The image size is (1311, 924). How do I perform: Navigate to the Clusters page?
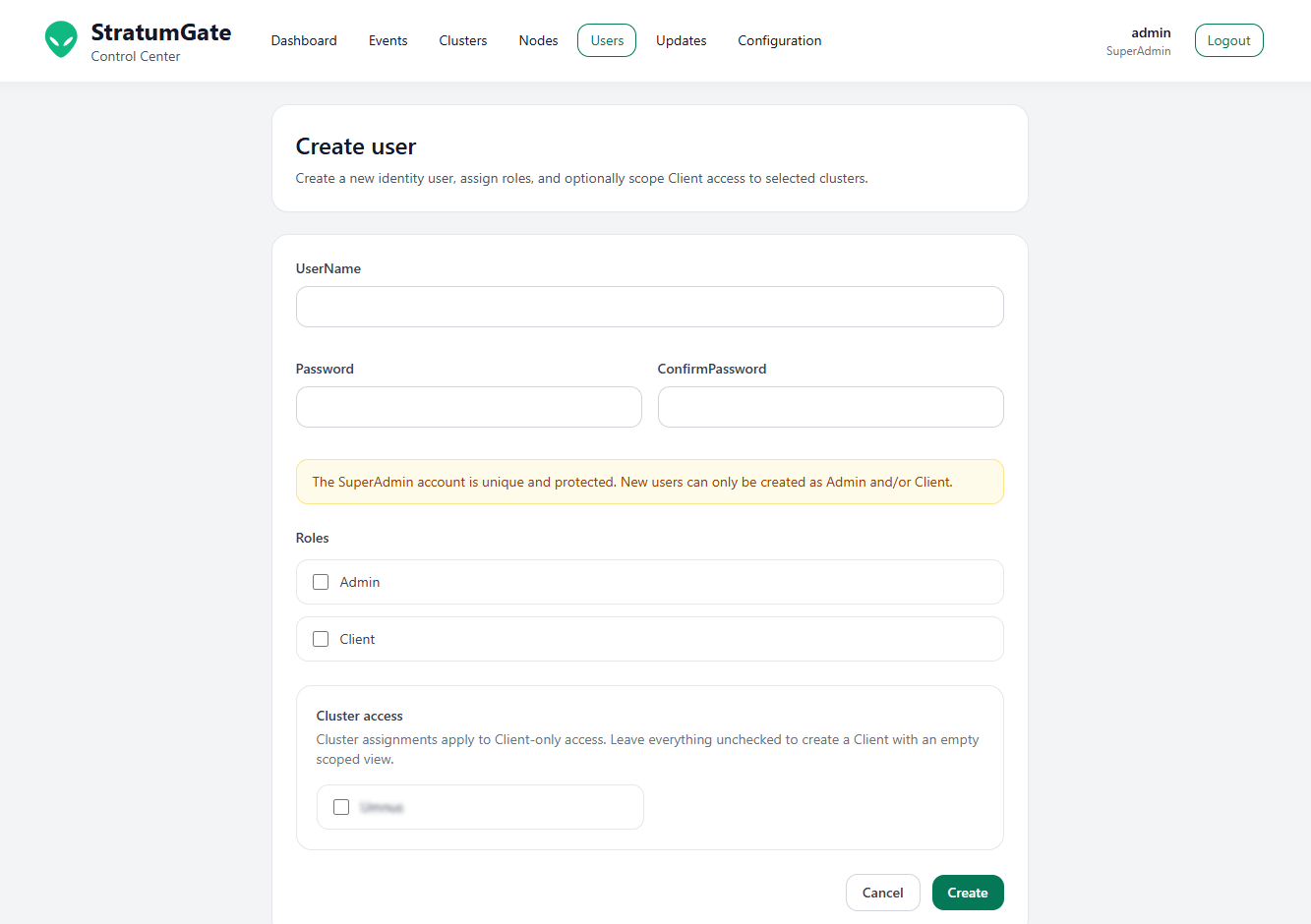pos(463,40)
